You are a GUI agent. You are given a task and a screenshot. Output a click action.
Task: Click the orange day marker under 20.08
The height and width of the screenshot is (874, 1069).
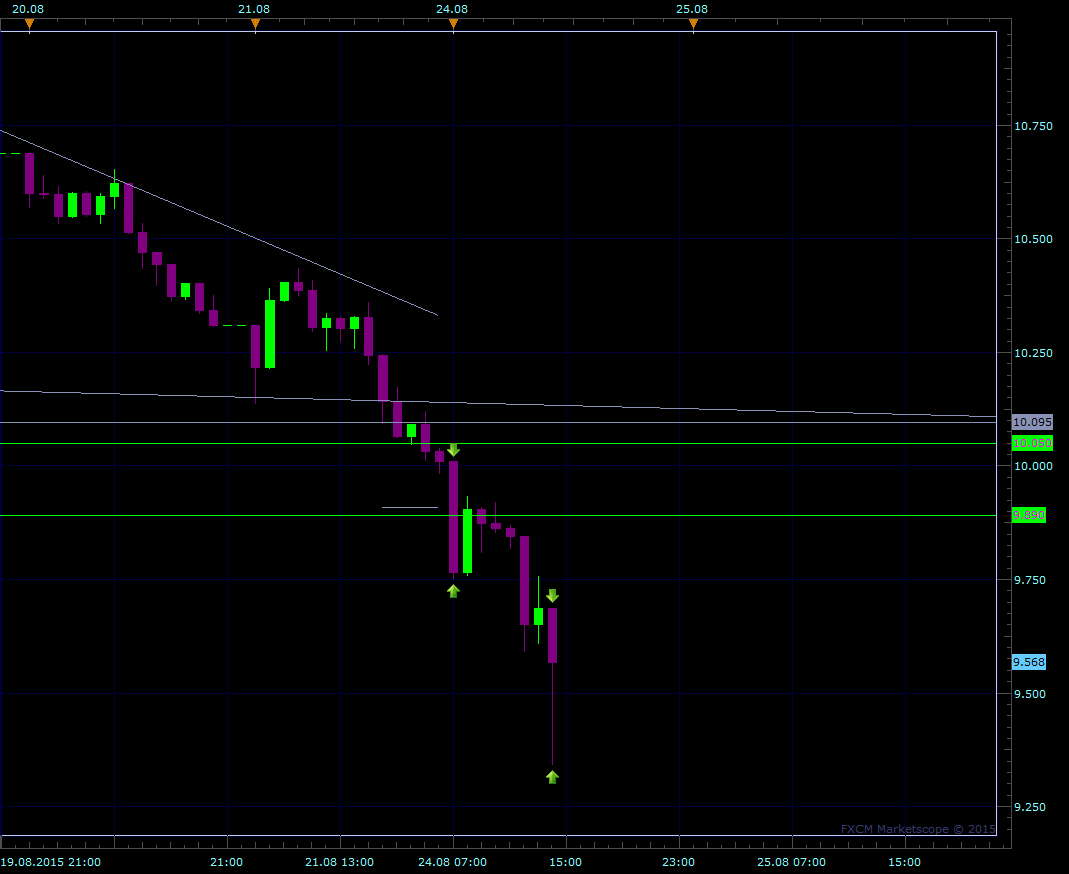[29, 24]
